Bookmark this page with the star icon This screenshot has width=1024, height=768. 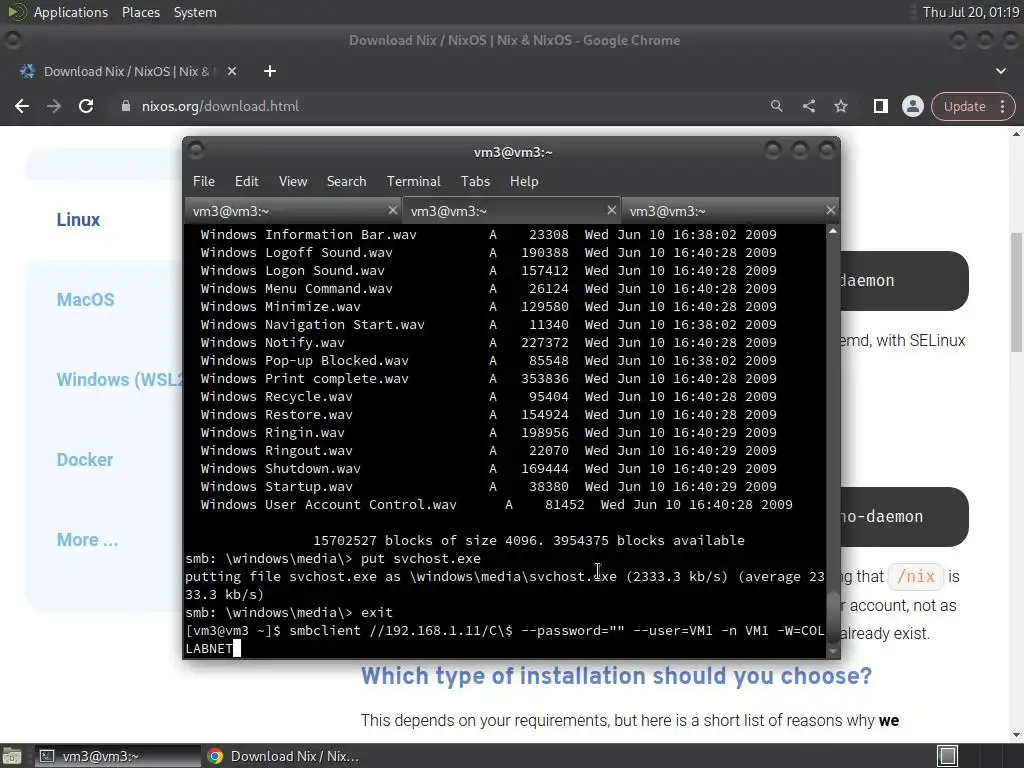[x=840, y=106]
